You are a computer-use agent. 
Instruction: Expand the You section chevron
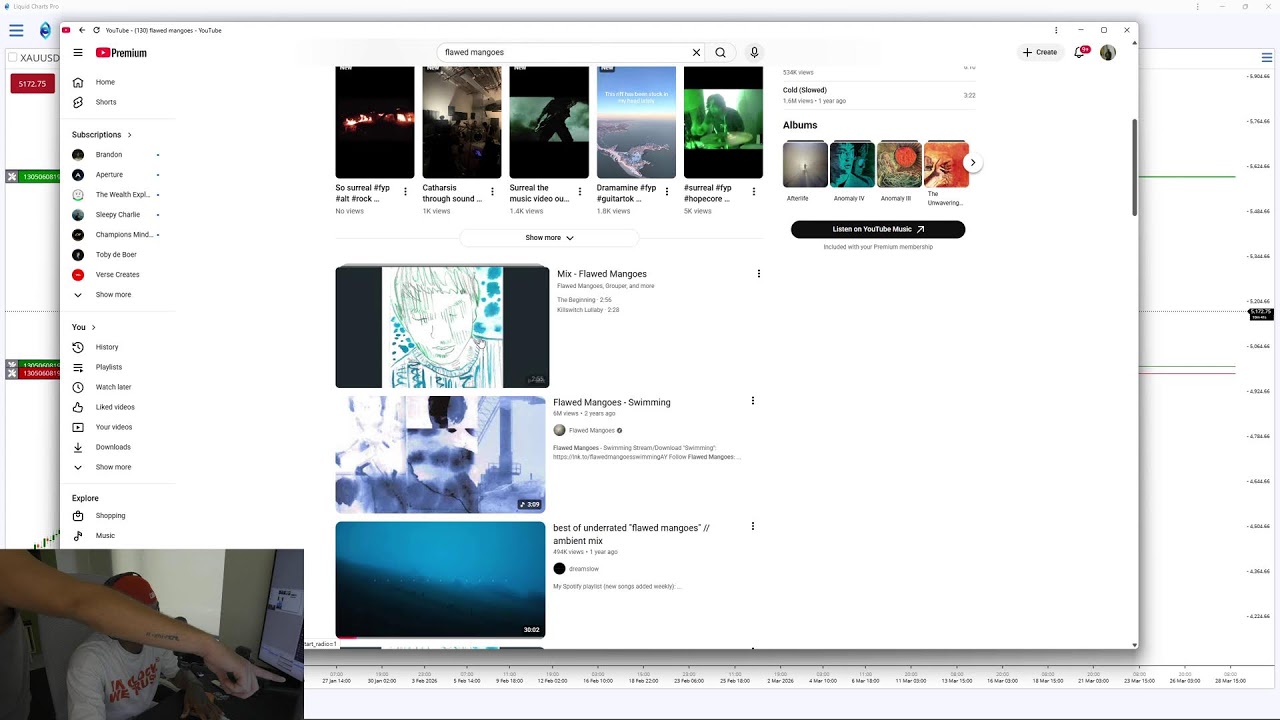pyautogui.click(x=94, y=327)
